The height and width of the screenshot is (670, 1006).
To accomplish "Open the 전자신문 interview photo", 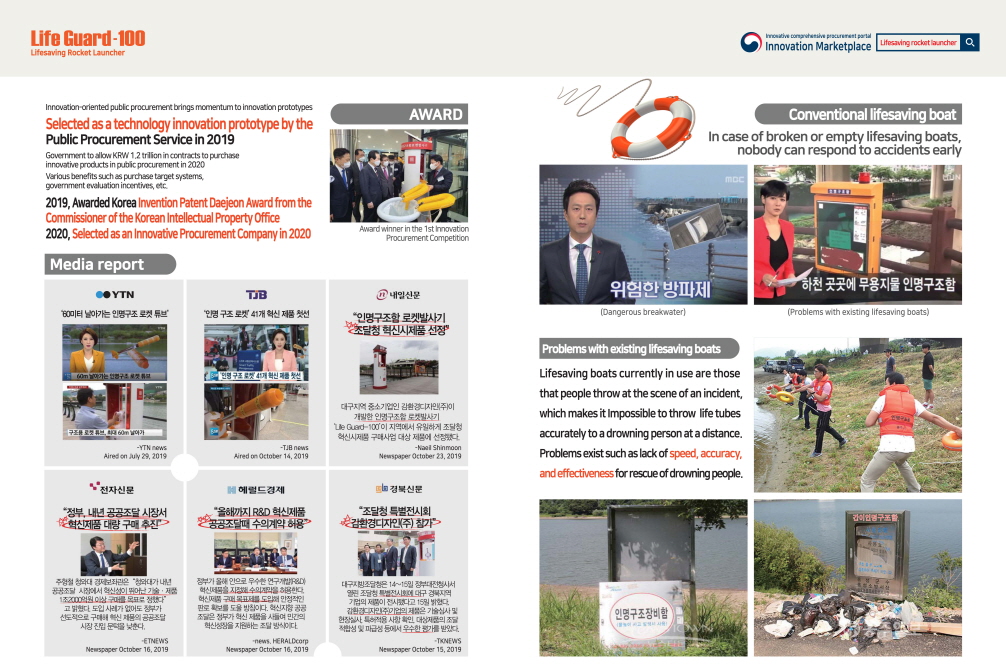I will 114,554.
